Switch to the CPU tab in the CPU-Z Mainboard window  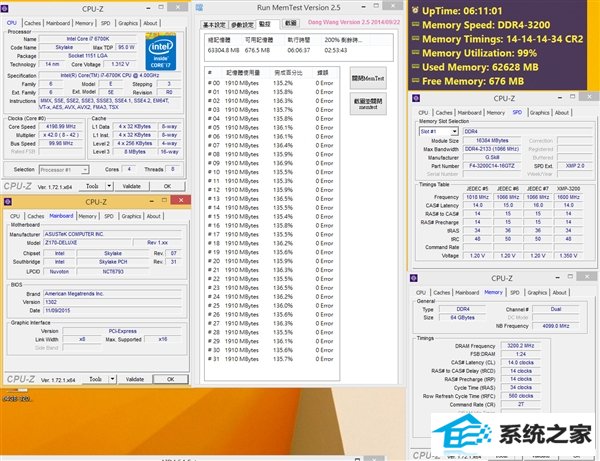15,216
